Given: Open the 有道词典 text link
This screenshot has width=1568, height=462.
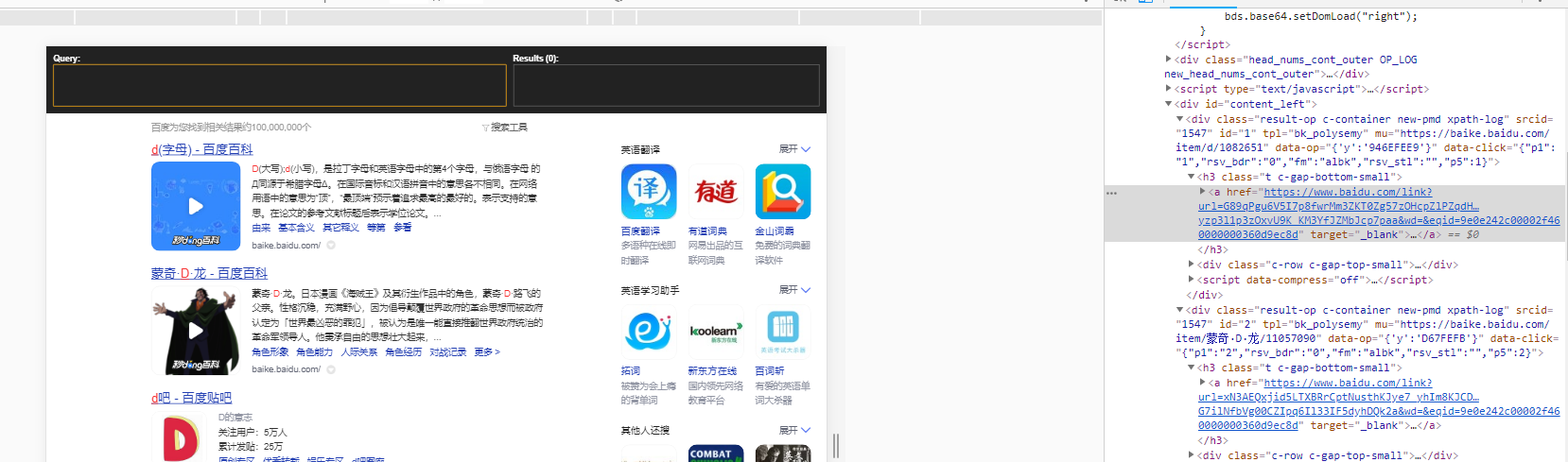Looking at the screenshot, I should tap(707, 231).
